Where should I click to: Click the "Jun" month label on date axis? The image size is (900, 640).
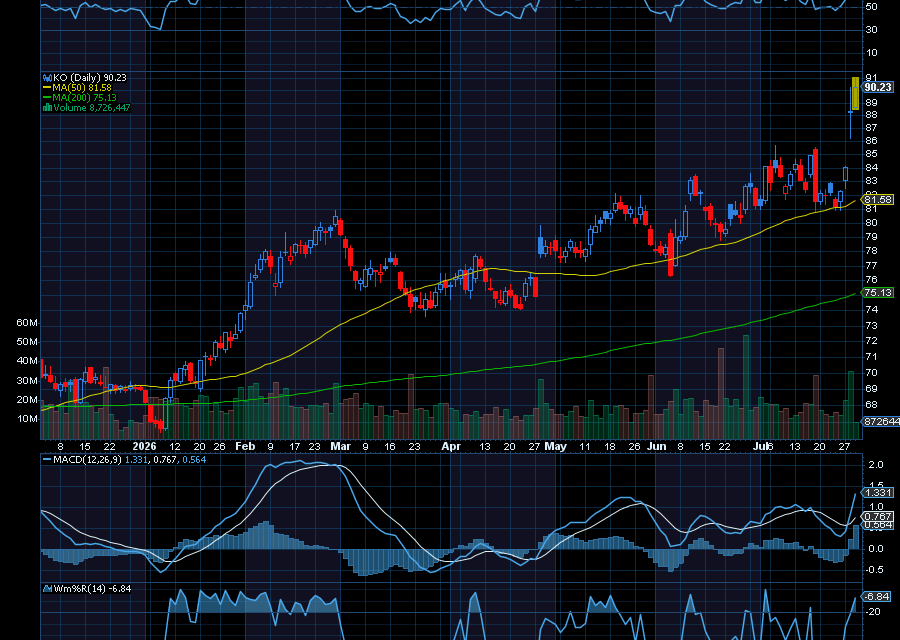pyautogui.click(x=657, y=446)
